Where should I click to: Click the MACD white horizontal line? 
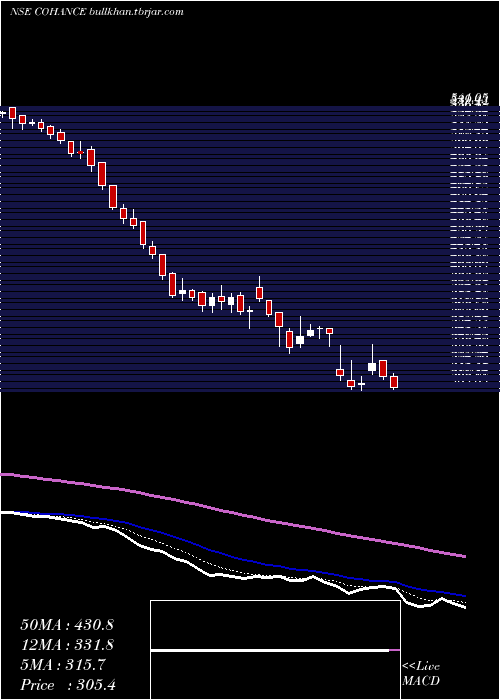tap(270, 651)
